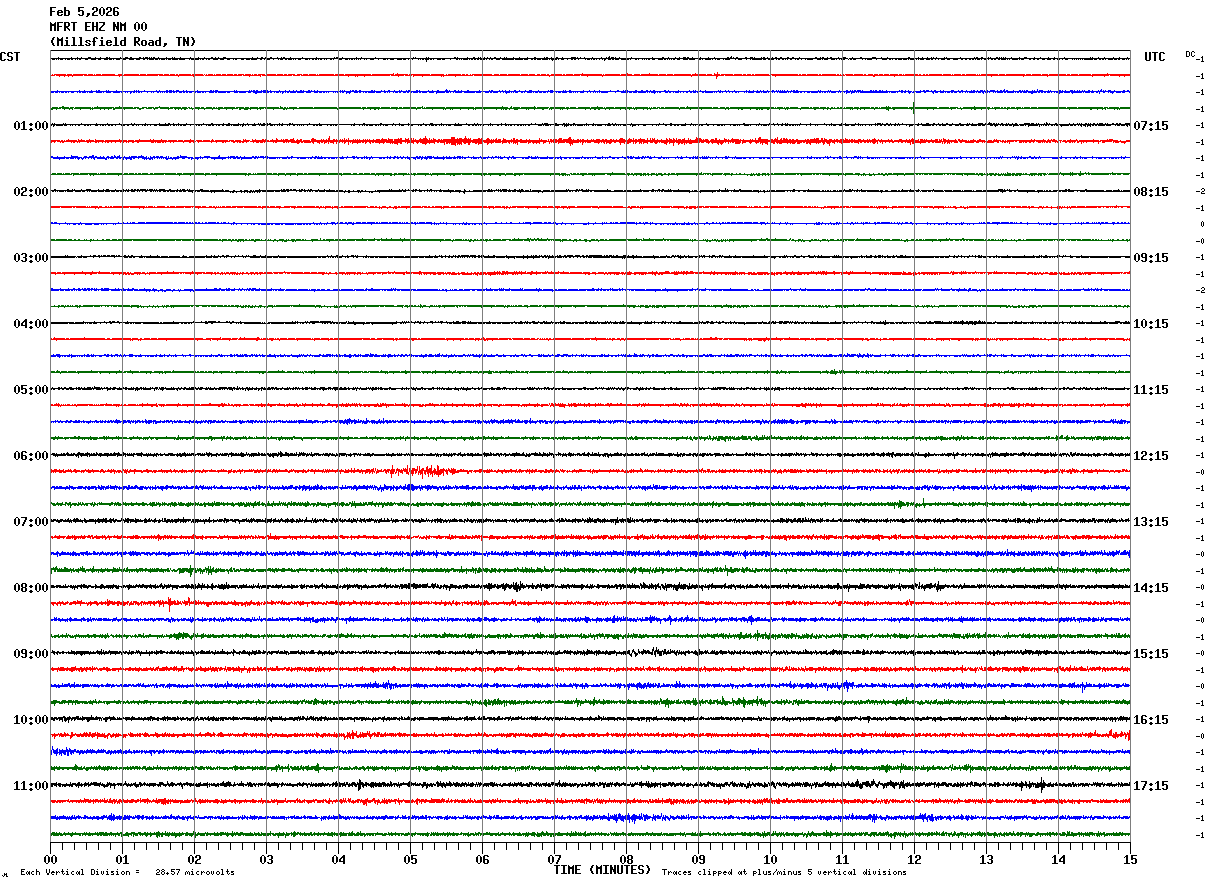The width and height of the screenshot is (1210, 886).
Task: Click minute tick "00" on time axis
Action: (x=50, y=859)
